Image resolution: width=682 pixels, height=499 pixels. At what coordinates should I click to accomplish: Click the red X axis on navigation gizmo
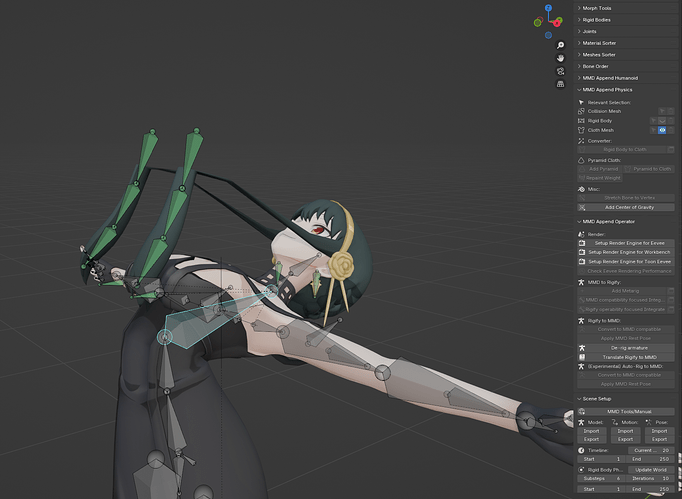(556, 23)
